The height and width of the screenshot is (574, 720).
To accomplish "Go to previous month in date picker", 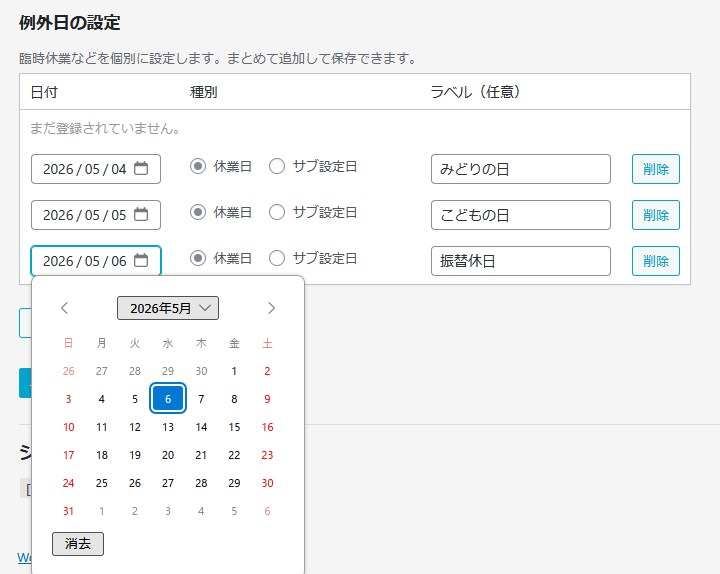I will (x=65, y=308).
